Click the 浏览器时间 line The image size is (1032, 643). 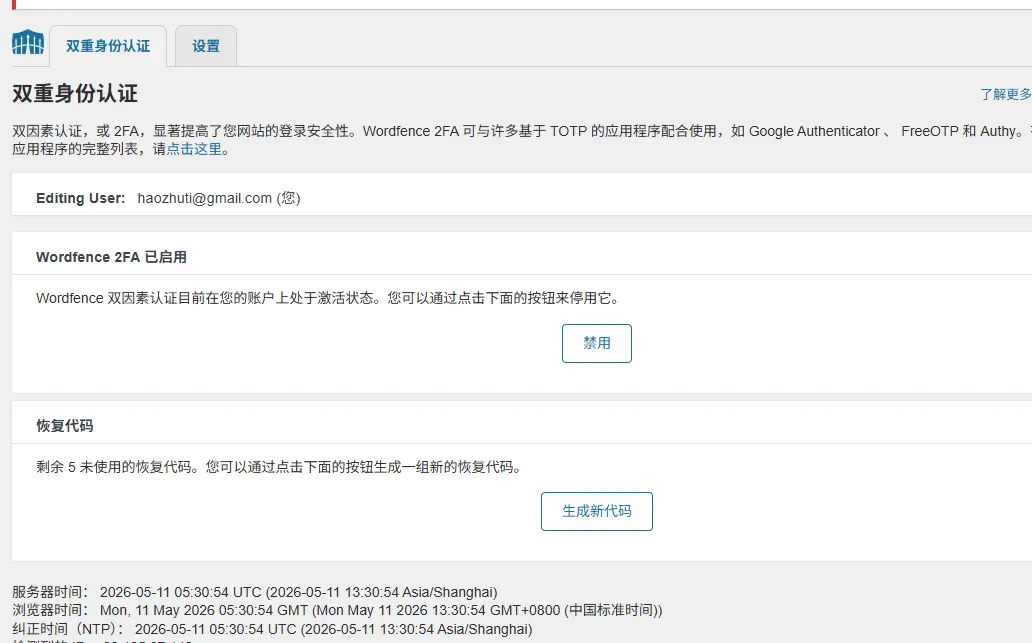337,610
